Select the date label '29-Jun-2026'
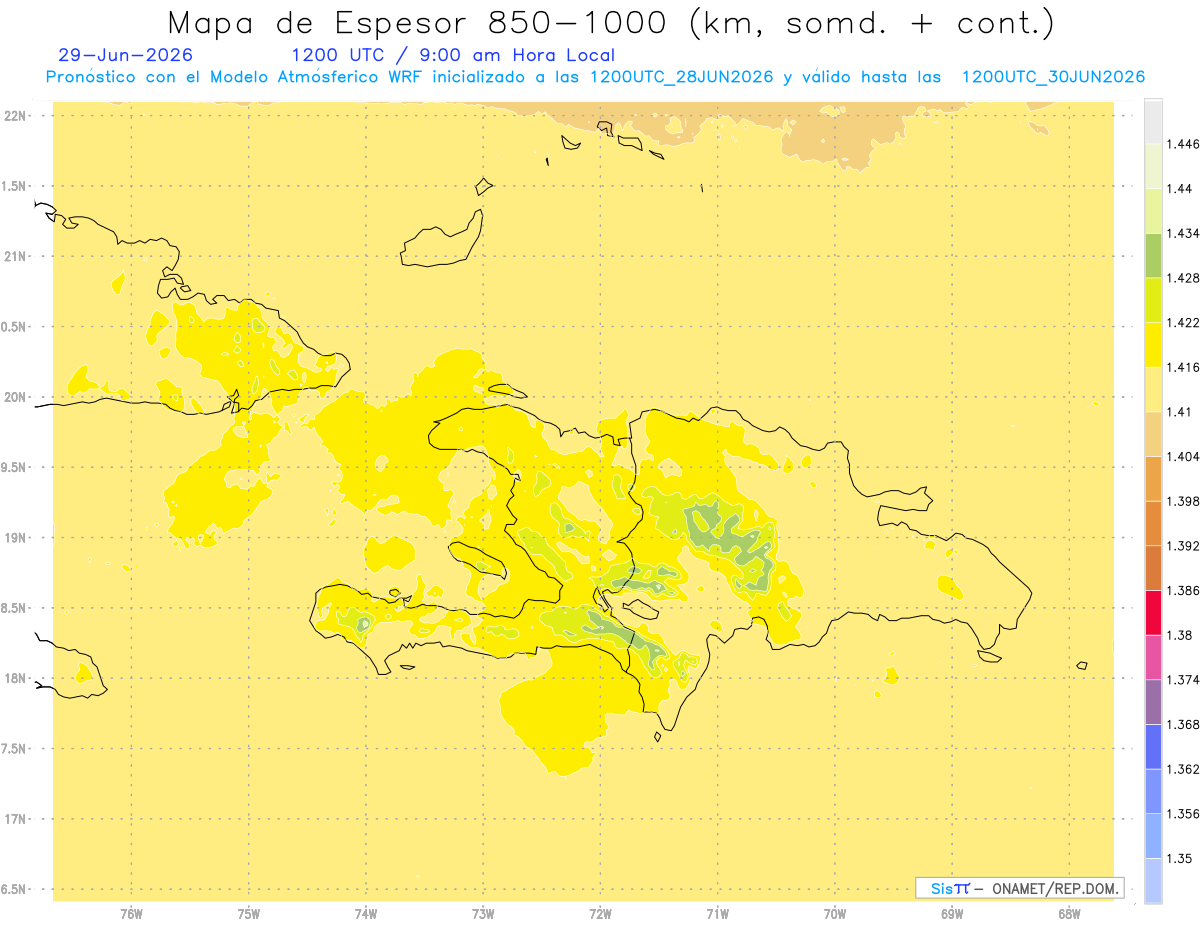The width and height of the screenshot is (1200, 927). (x=126, y=55)
